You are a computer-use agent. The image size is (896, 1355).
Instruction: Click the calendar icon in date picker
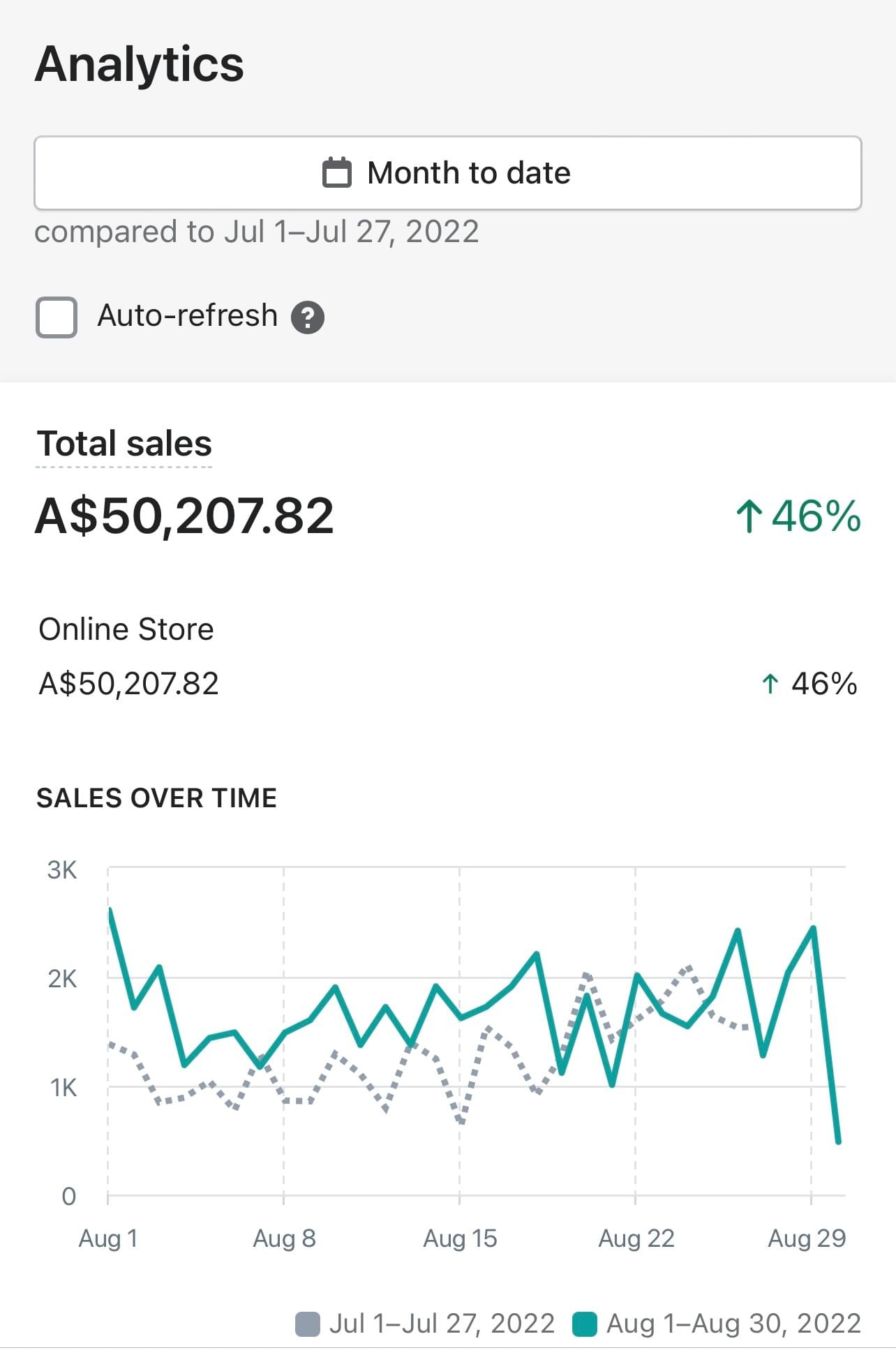point(336,173)
